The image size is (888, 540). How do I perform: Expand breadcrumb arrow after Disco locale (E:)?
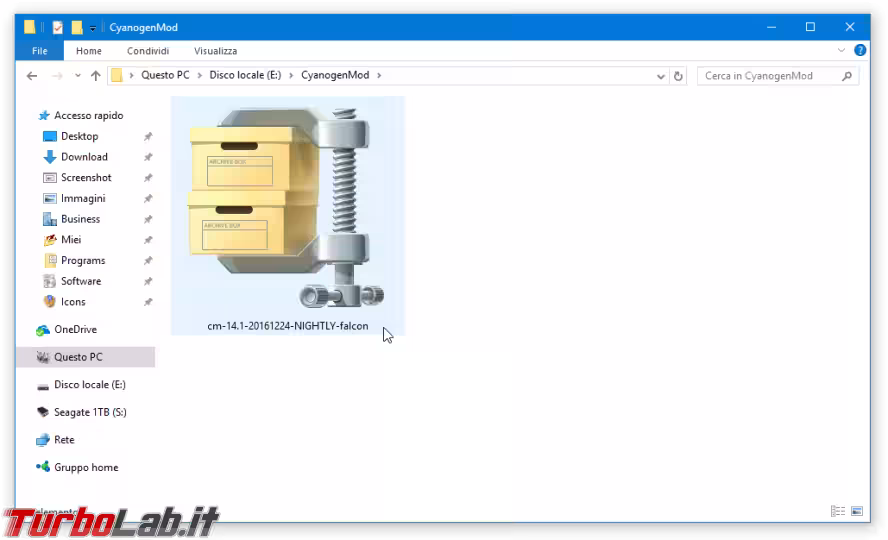click(x=291, y=76)
